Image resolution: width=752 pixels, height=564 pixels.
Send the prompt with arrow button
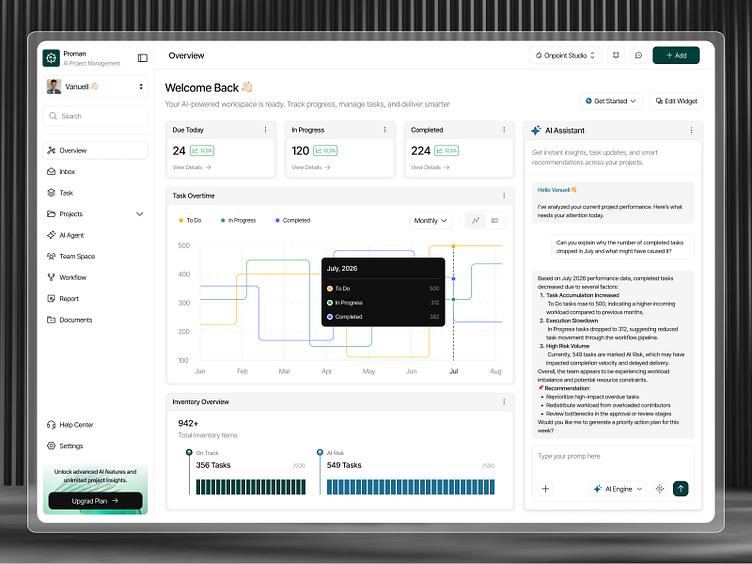point(681,489)
